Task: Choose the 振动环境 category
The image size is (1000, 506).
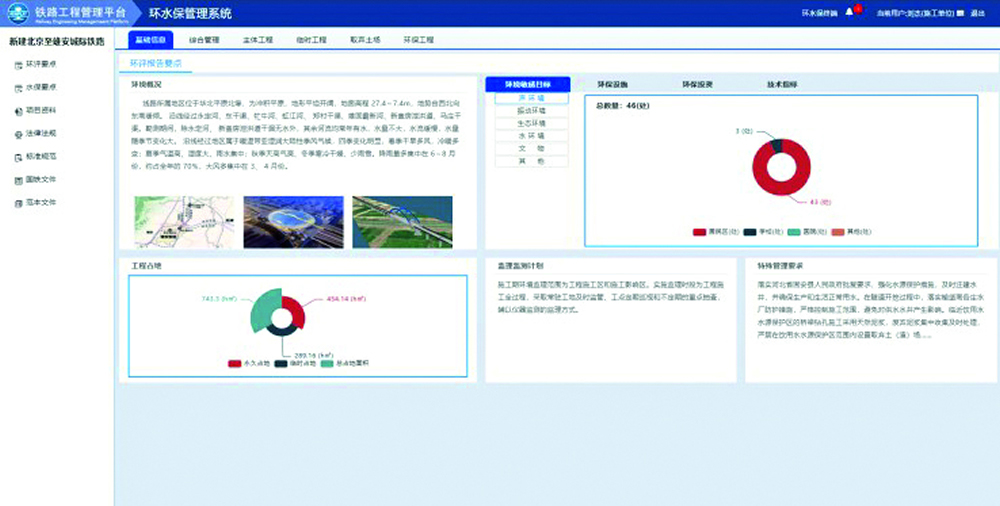Action: (x=531, y=111)
